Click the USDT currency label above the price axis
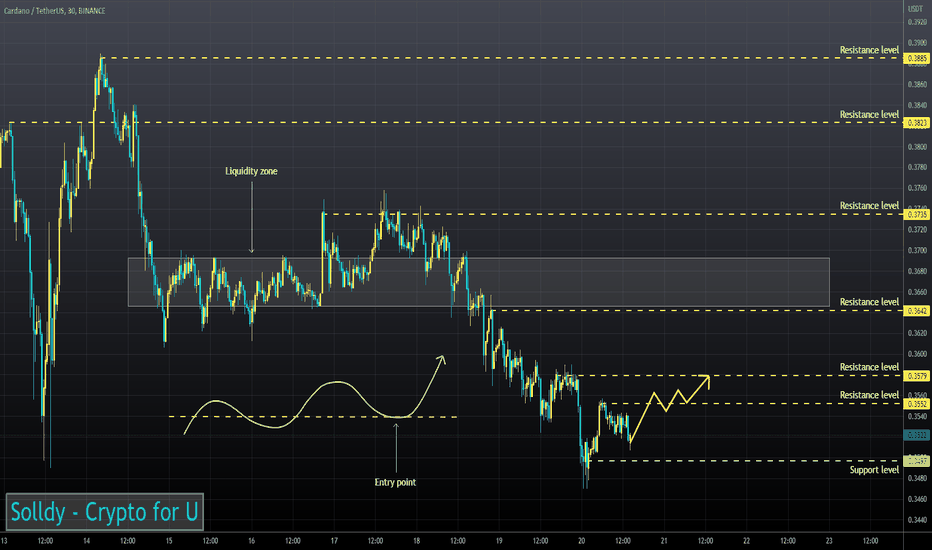Image resolution: width=932 pixels, height=550 pixels. click(915, 8)
